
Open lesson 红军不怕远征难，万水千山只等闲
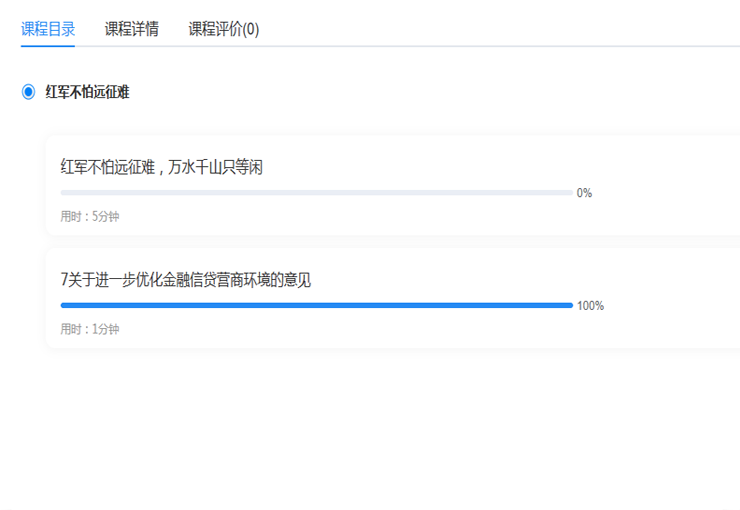[x=161, y=167]
